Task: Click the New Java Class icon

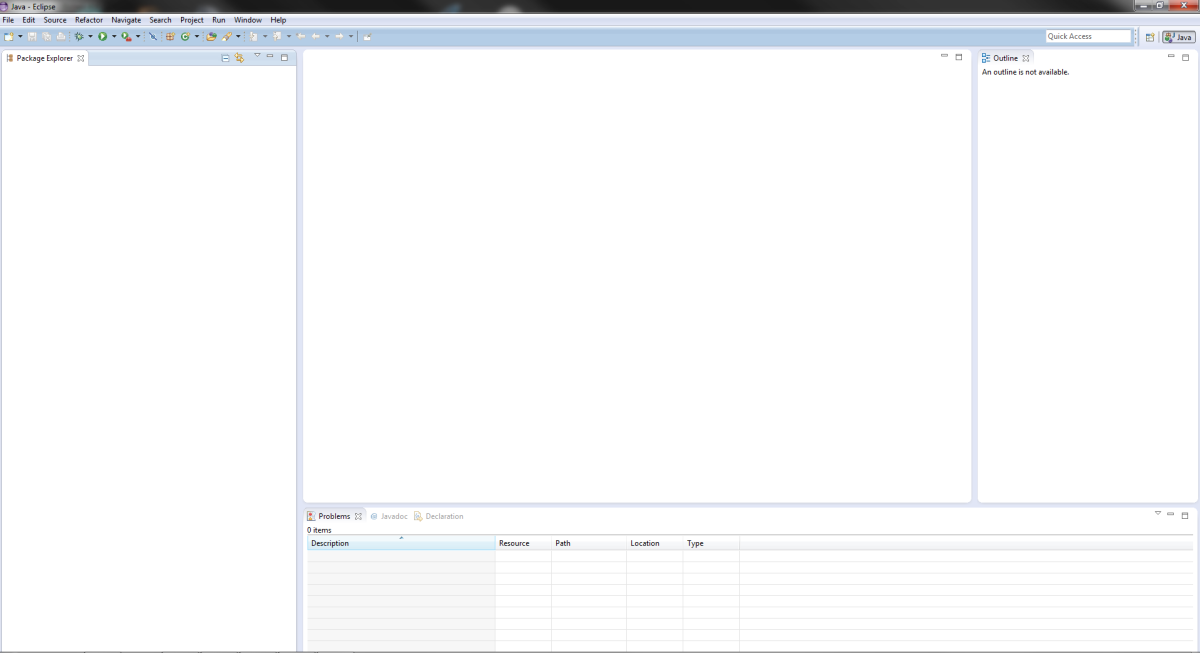Action: [x=185, y=36]
